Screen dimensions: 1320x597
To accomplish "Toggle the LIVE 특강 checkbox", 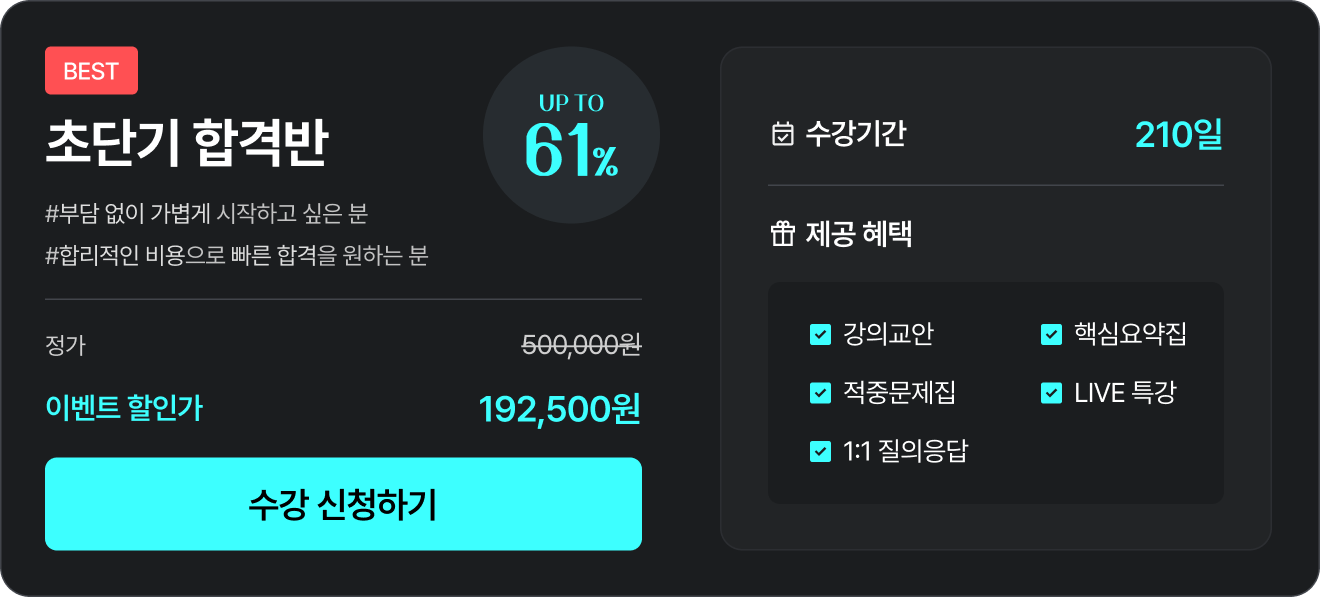I will click(x=1051, y=393).
